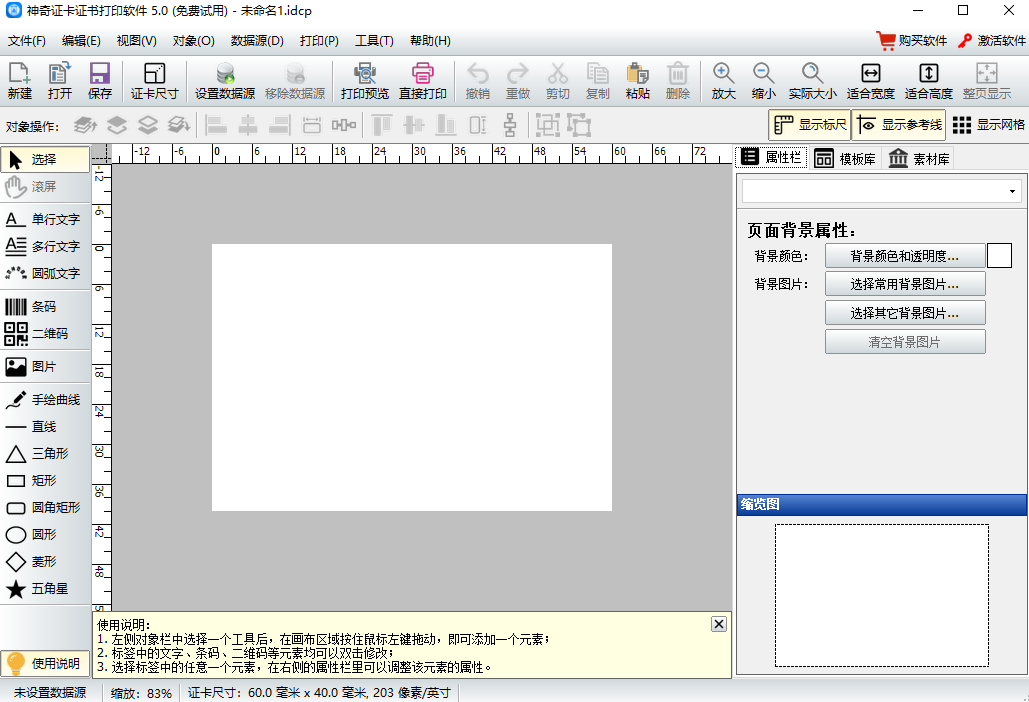Click 直接打印 direct print icon
Image resolution: width=1029 pixels, height=702 pixels.
coord(423,81)
